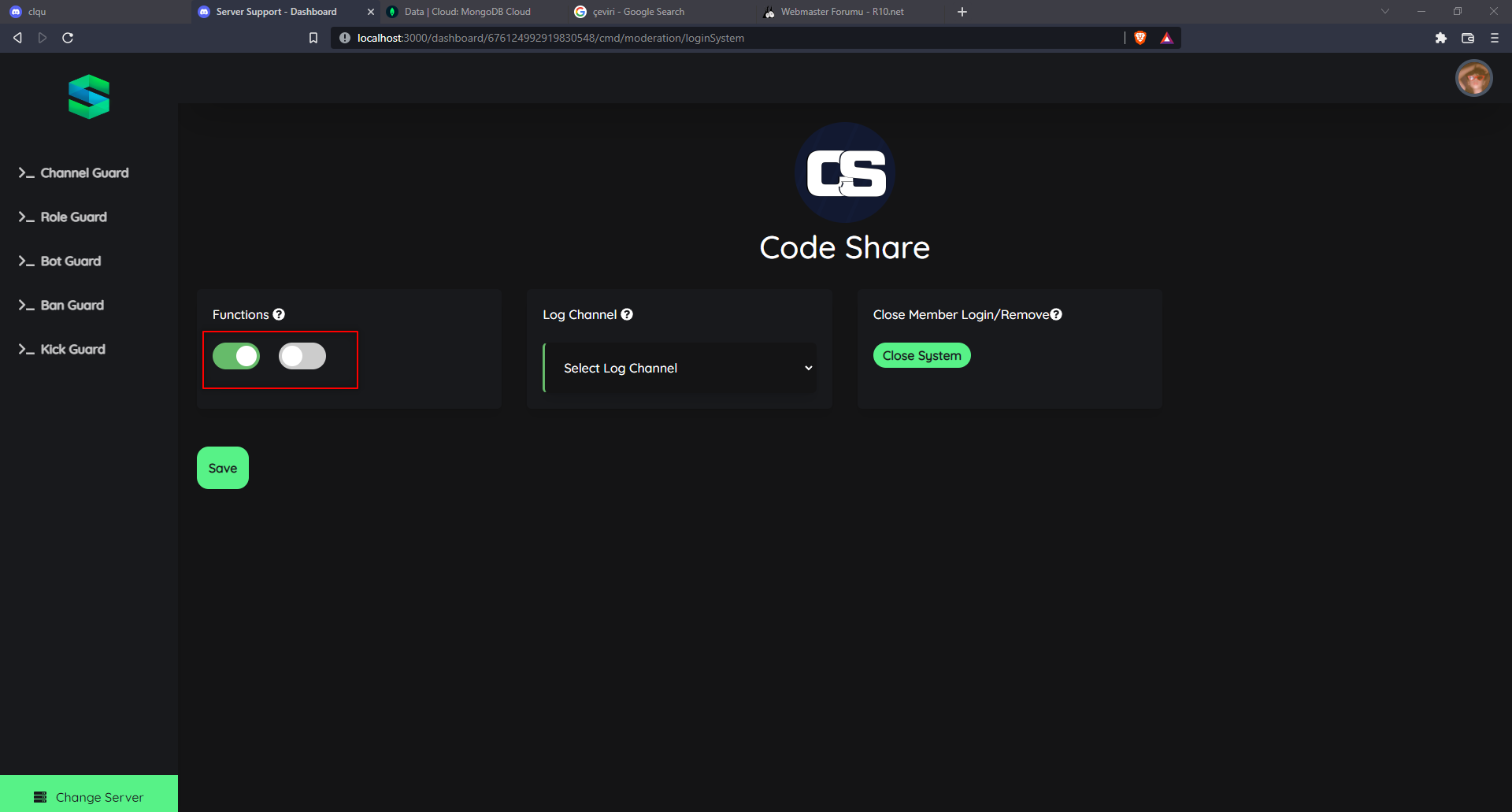Open Channel Guard in the sidebar
The width and height of the screenshot is (1512, 812).
73,172
